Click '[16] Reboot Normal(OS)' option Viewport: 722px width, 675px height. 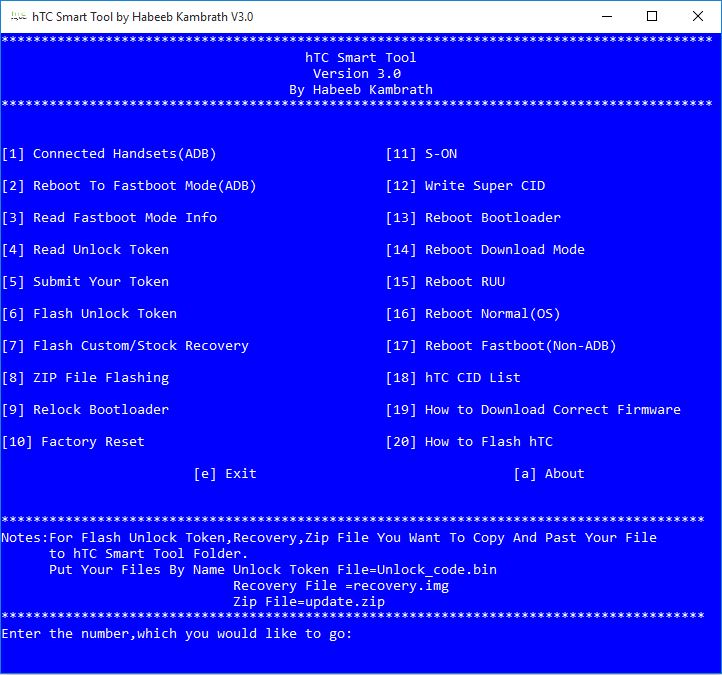click(x=473, y=314)
